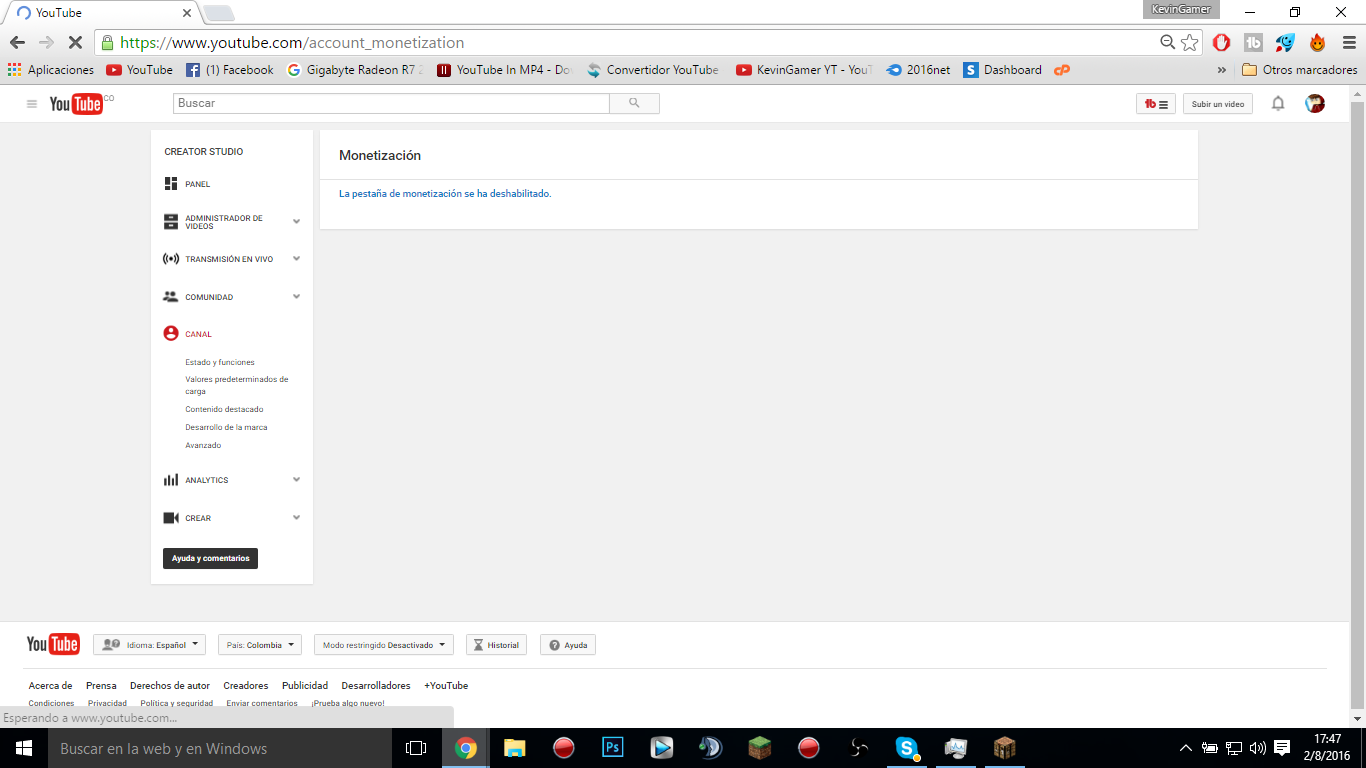Open the KevinGamer YT bookmark
The width and height of the screenshot is (1366, 768).
805,70
